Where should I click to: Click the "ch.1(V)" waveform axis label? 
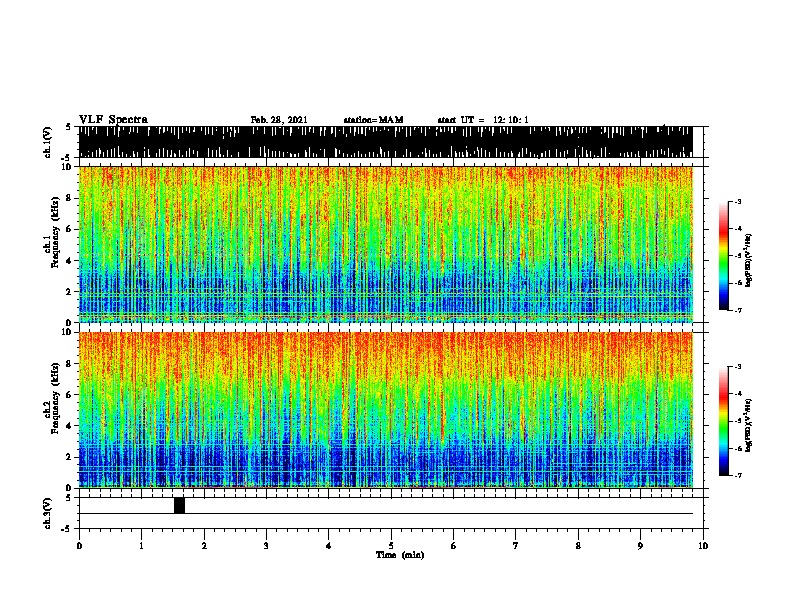click(x=47, y=142)
